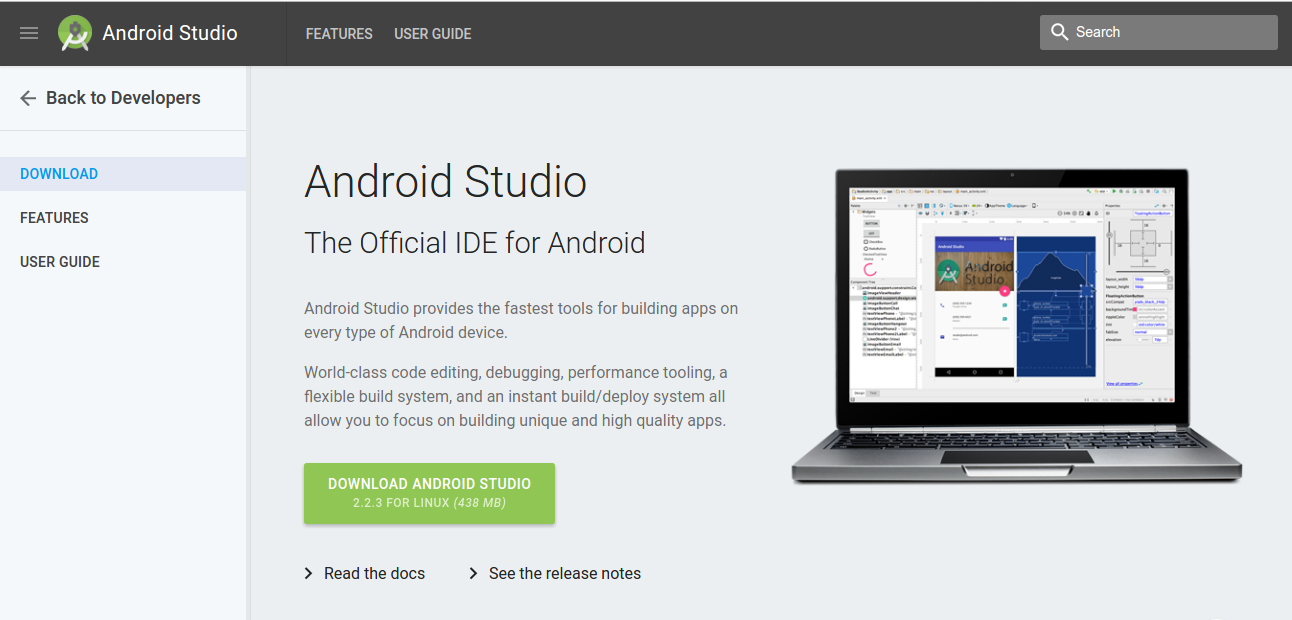This screenshot has width=1292, height=620.
Task: Open the hamburger navigation menu
Action: click(28, 32)
